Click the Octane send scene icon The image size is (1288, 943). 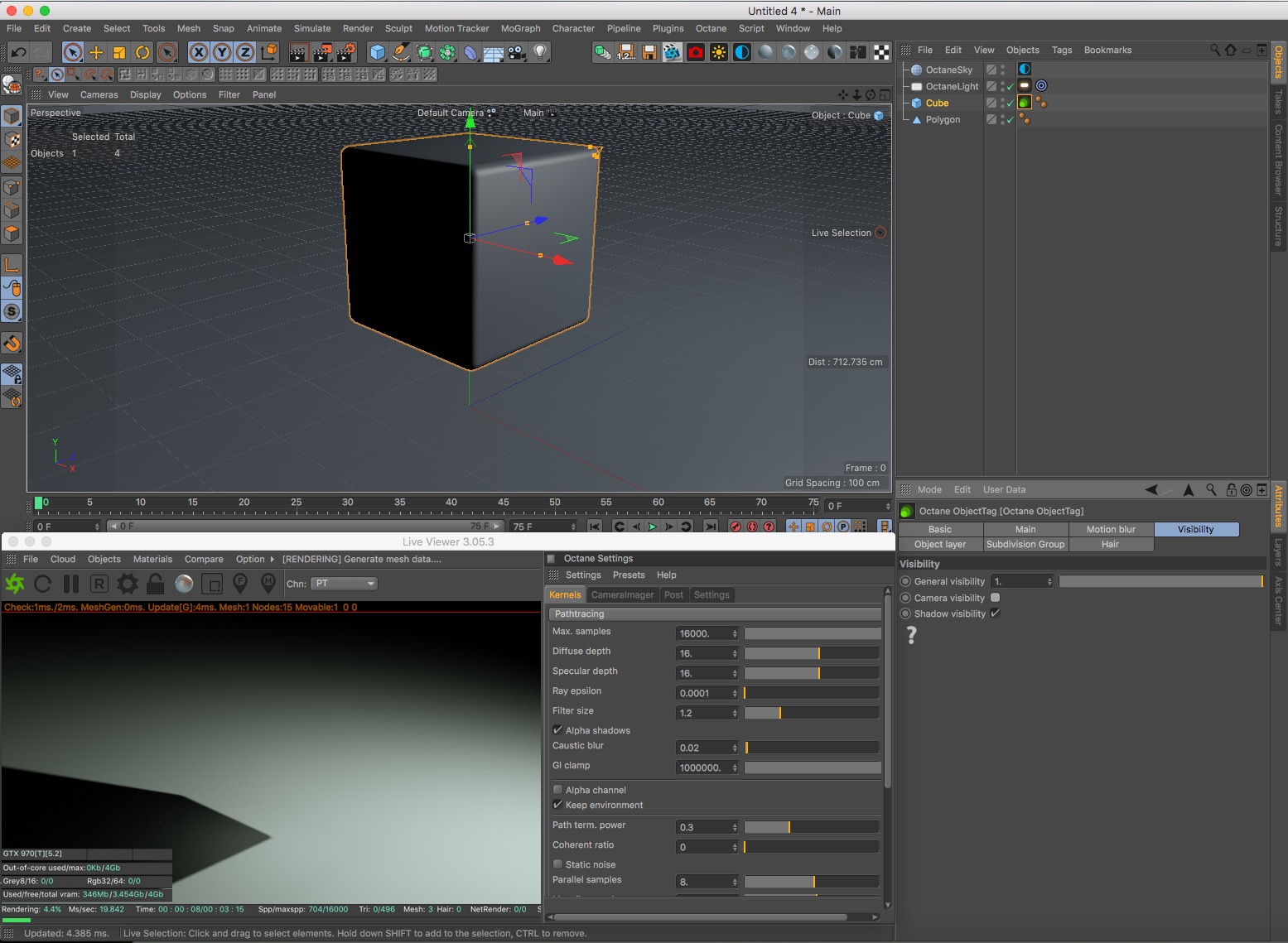[15, 585]
